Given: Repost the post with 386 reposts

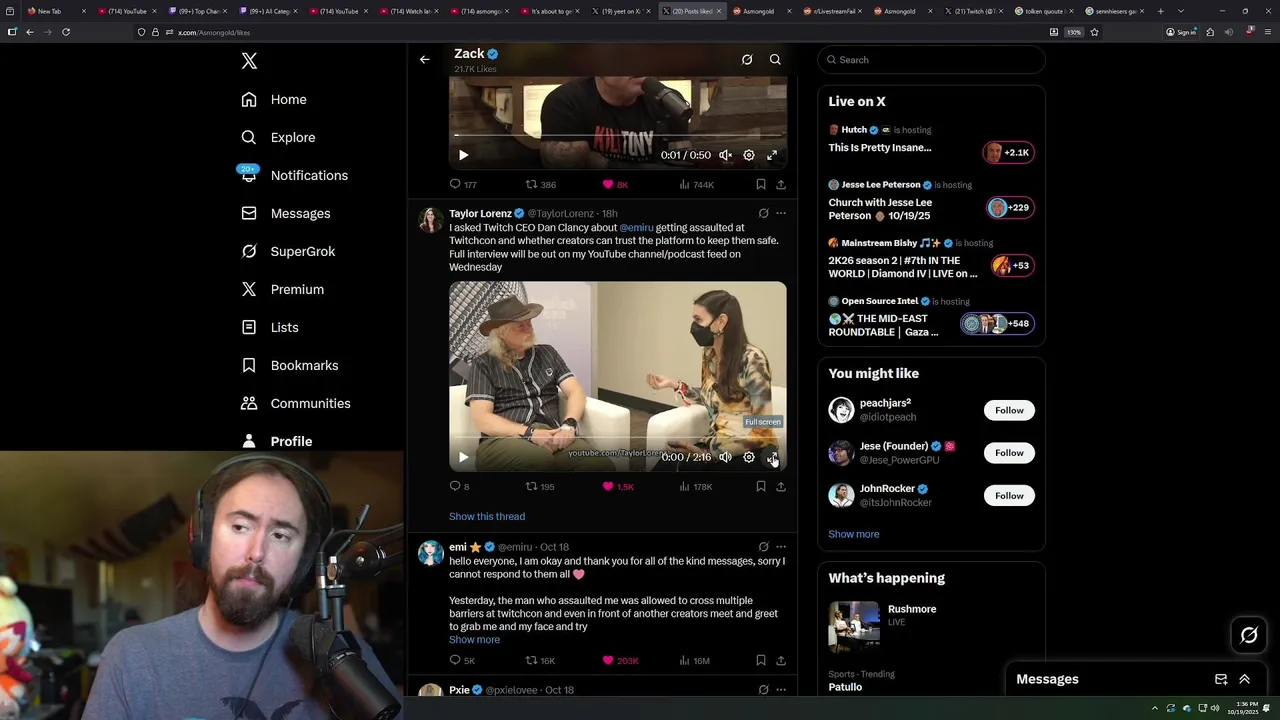Looking at the screenshot, I should 541,185.
